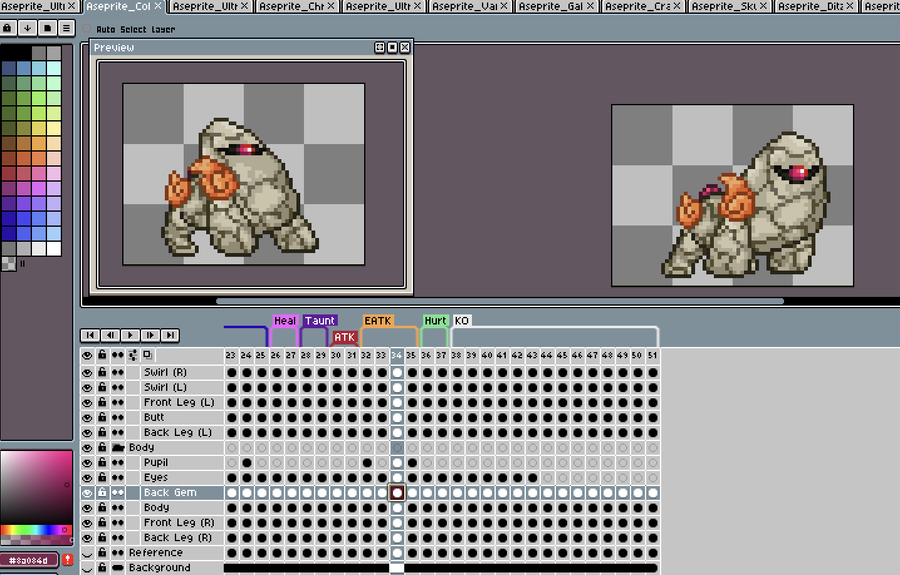
Task: Click the Hurt animation tag
Action: [435, 321]
